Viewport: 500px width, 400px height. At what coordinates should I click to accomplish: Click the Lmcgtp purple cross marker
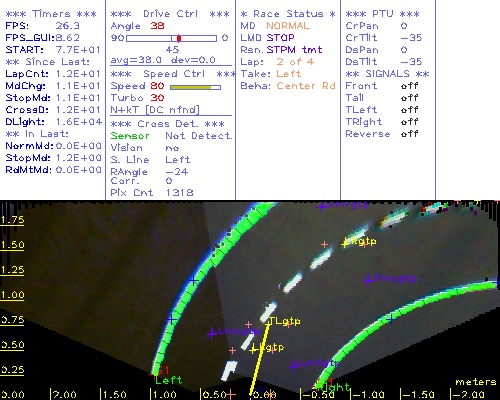[x=211, y=334]
